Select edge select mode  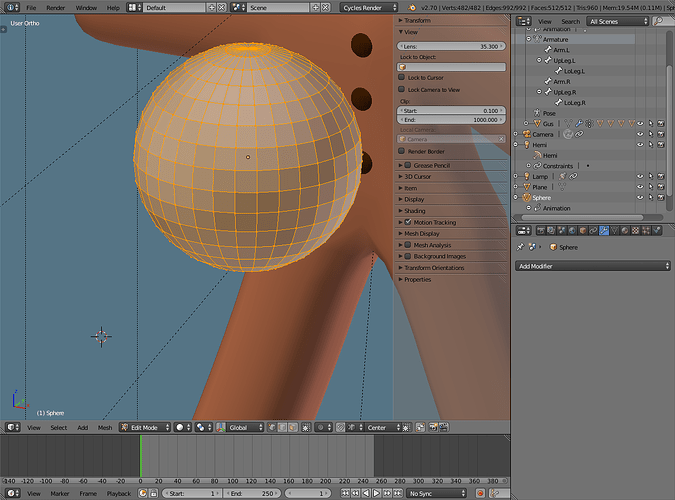click(x=282, y=427)
